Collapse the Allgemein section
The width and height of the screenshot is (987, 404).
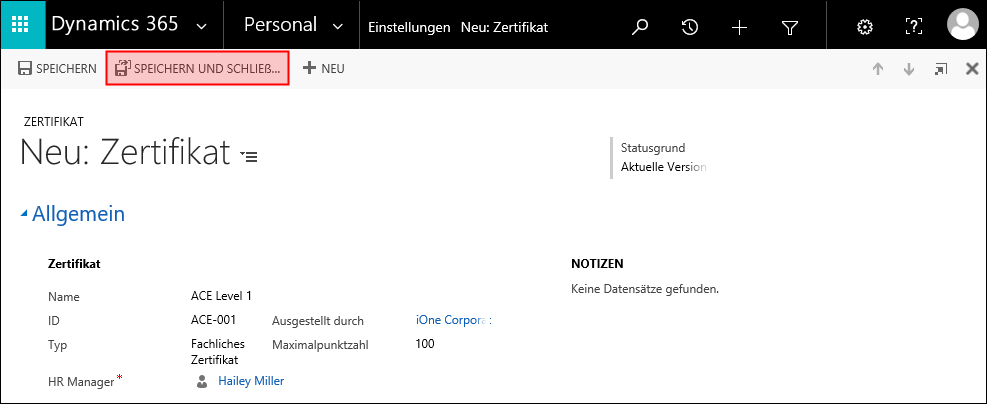coord(24,215)
